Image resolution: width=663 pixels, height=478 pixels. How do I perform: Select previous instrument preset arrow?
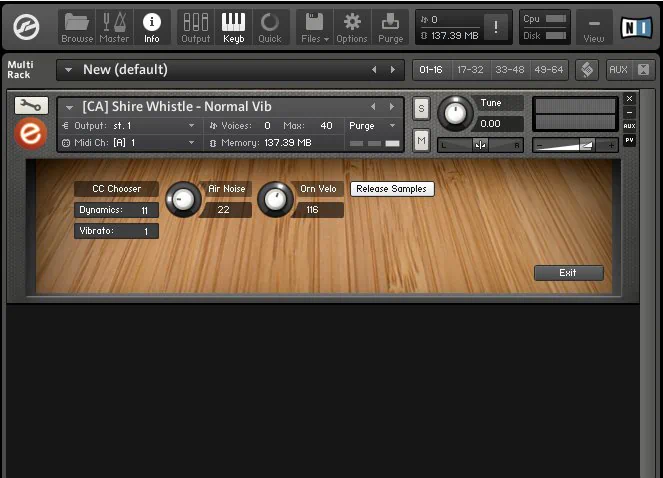pyautogui.click(x=373, y=107)
